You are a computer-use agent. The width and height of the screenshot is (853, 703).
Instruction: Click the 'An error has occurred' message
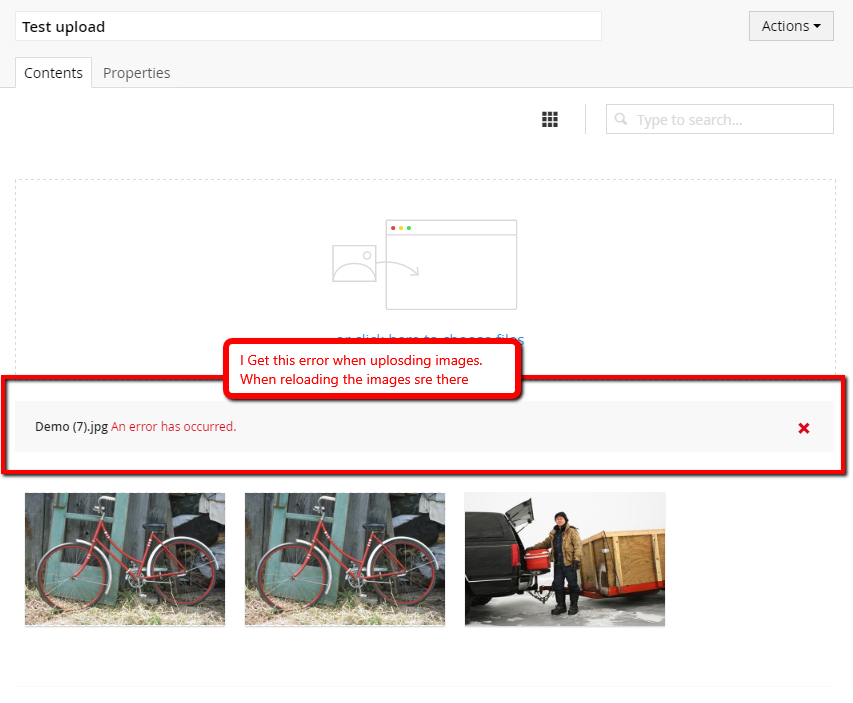click(174, 426)
